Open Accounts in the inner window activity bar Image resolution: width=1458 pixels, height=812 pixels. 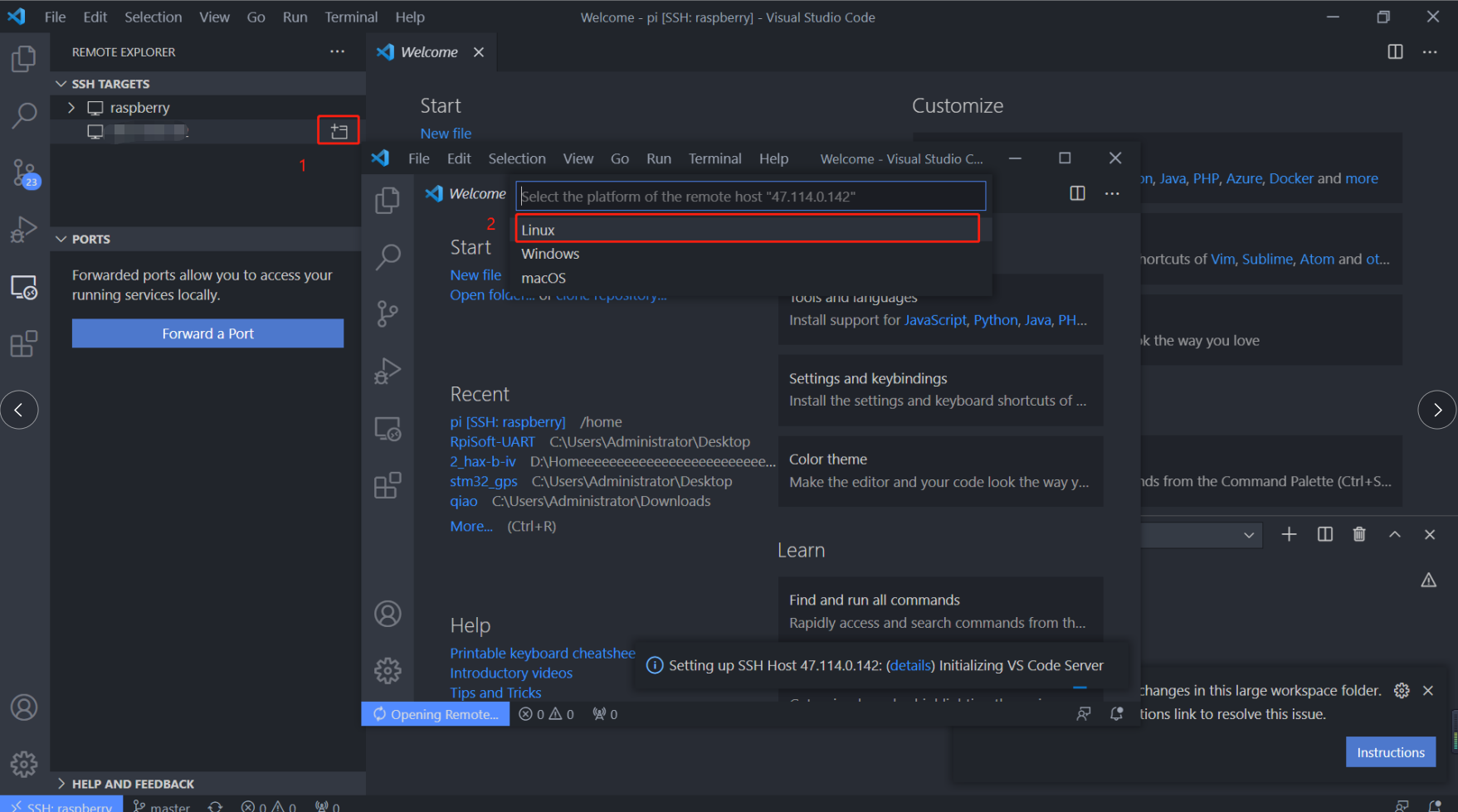pos(388,614)
